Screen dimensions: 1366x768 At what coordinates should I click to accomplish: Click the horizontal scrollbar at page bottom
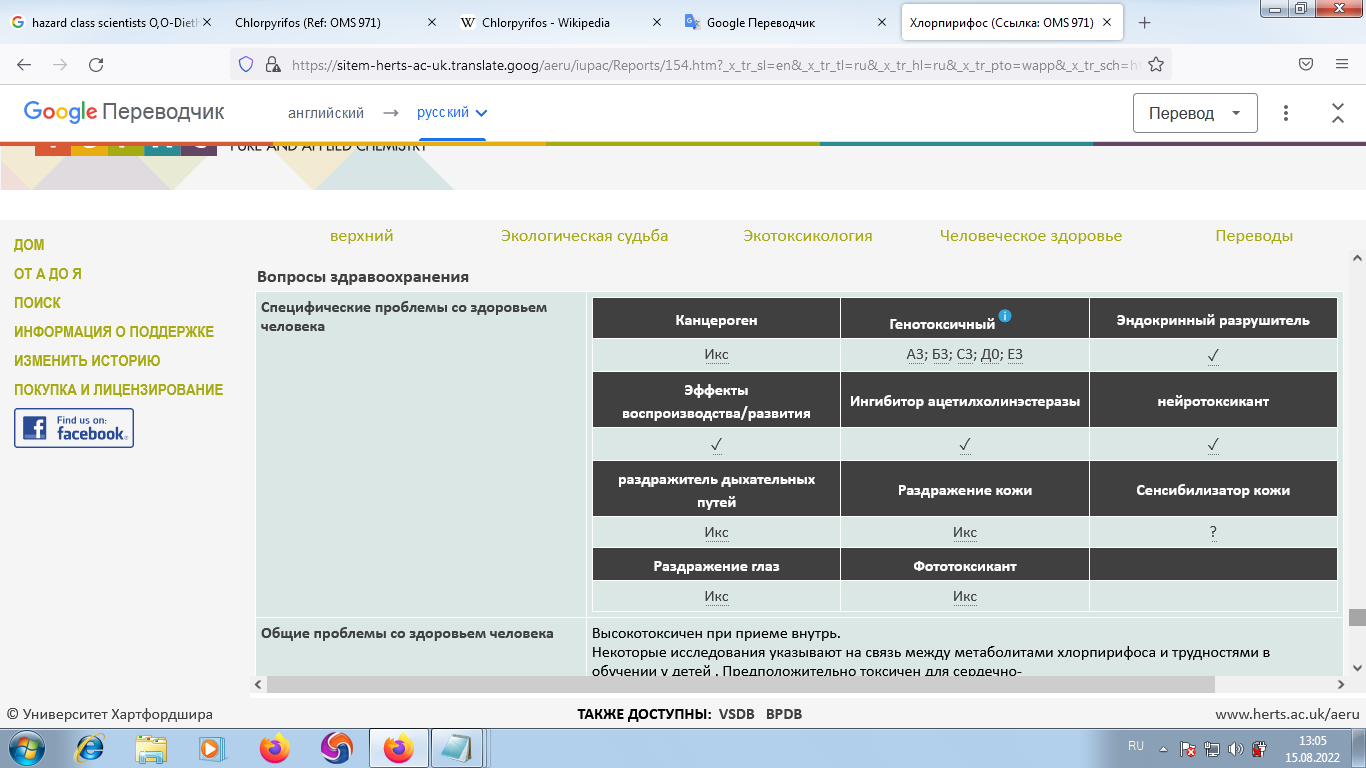[740, 685]
